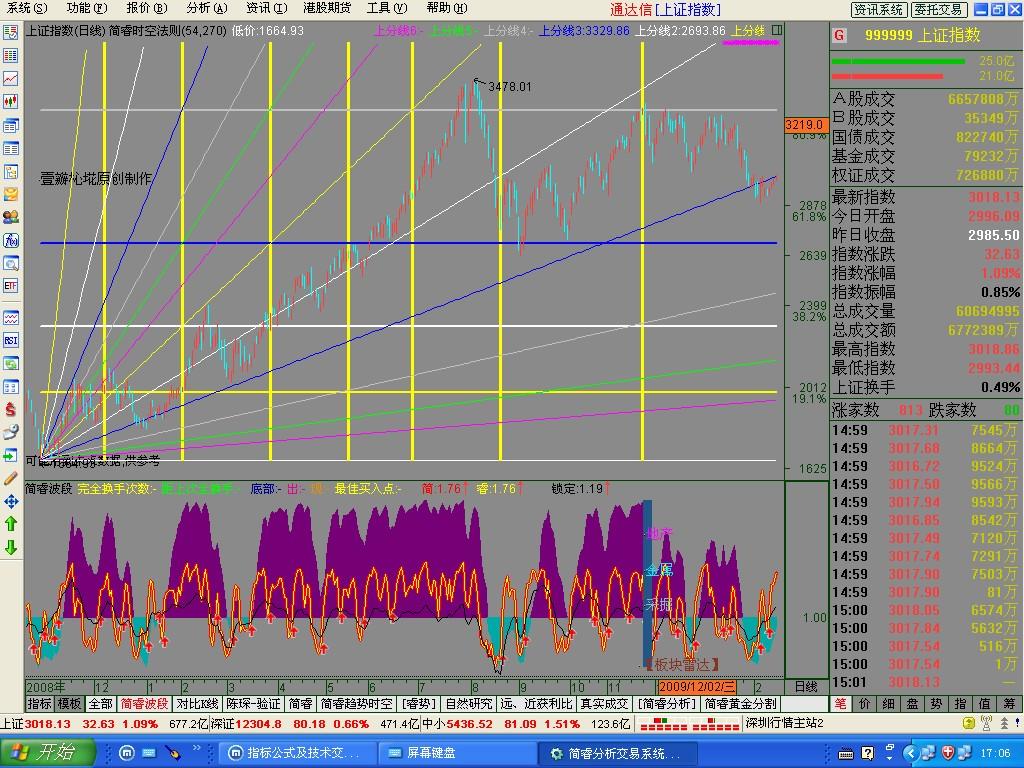Click the red dollar sign icon

(10, 409)
